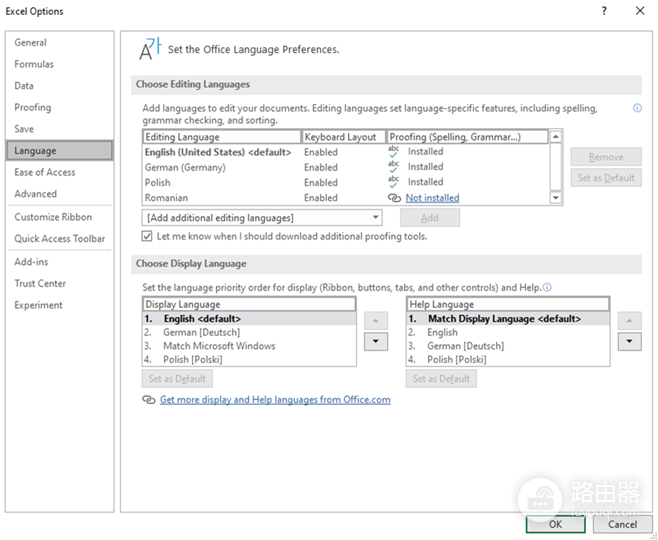Screen dimensions: 658x540
Task: Click the info icon after display language description
Action: tap(547, 287)
